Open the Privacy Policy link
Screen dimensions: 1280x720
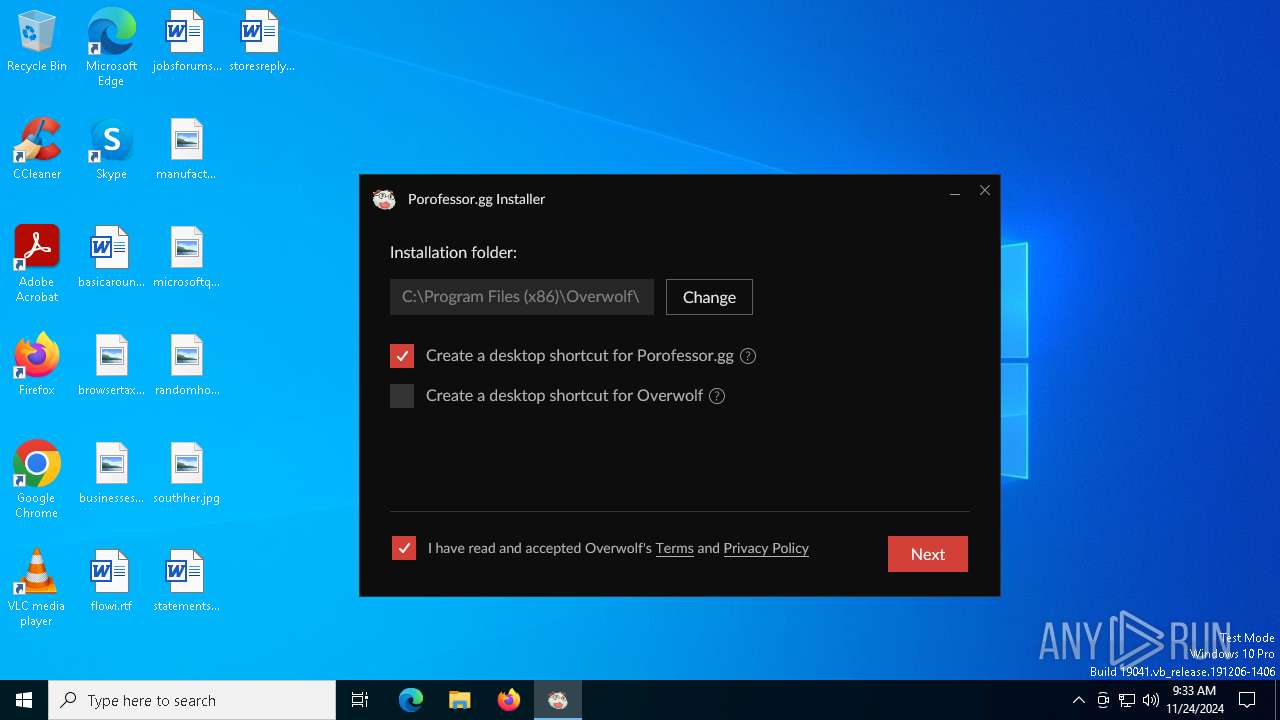pyautogui.click(x=766, y=548)
